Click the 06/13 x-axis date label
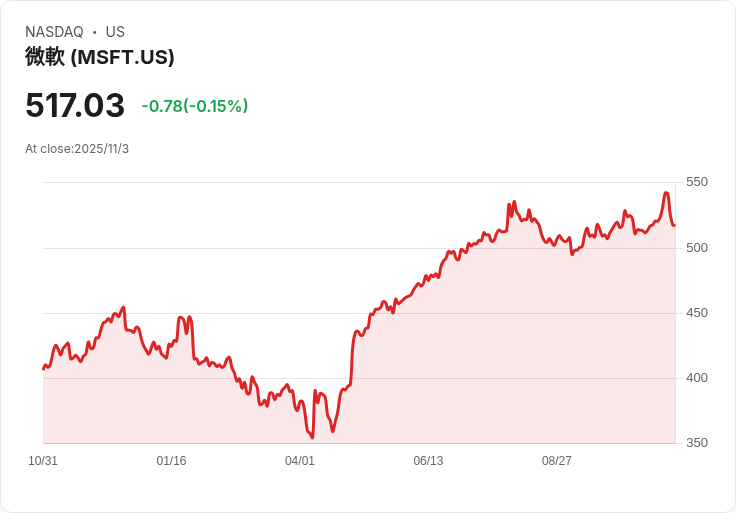This screenshot has width=736, height=513. tap(428, 460)
